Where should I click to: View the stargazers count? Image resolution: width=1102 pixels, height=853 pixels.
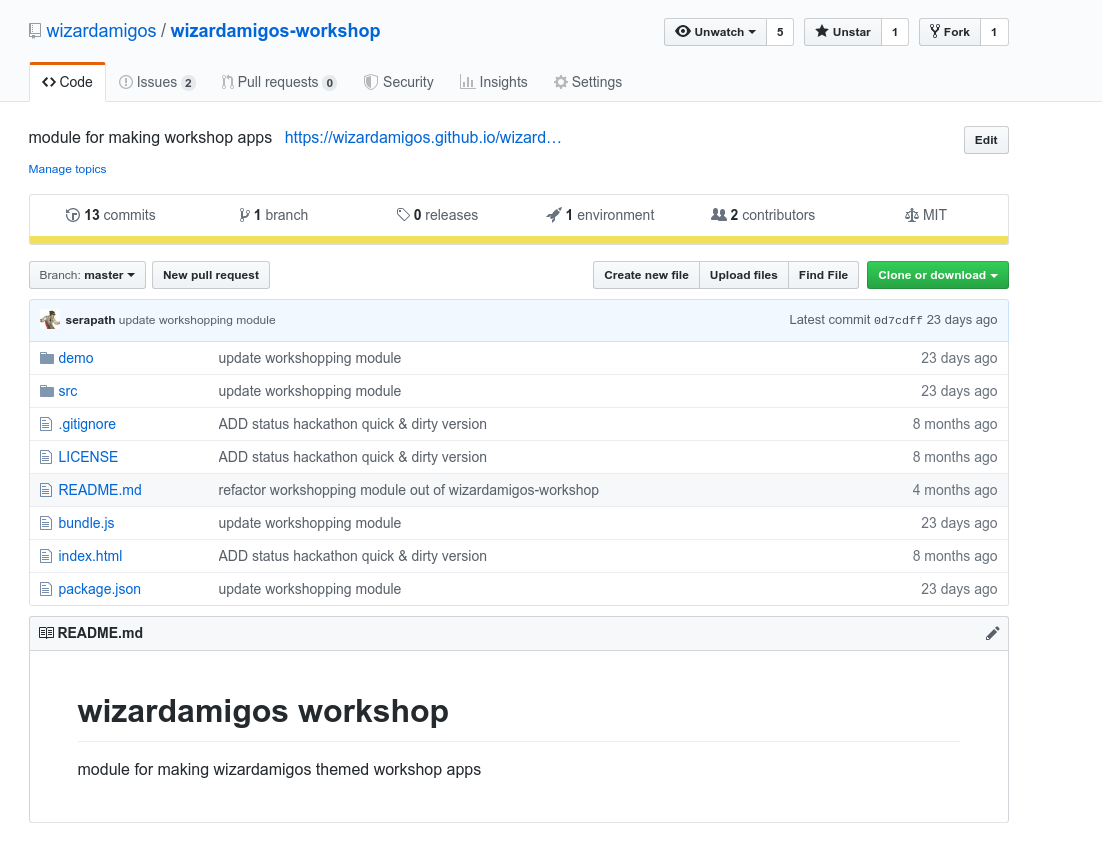pos(895,32)
